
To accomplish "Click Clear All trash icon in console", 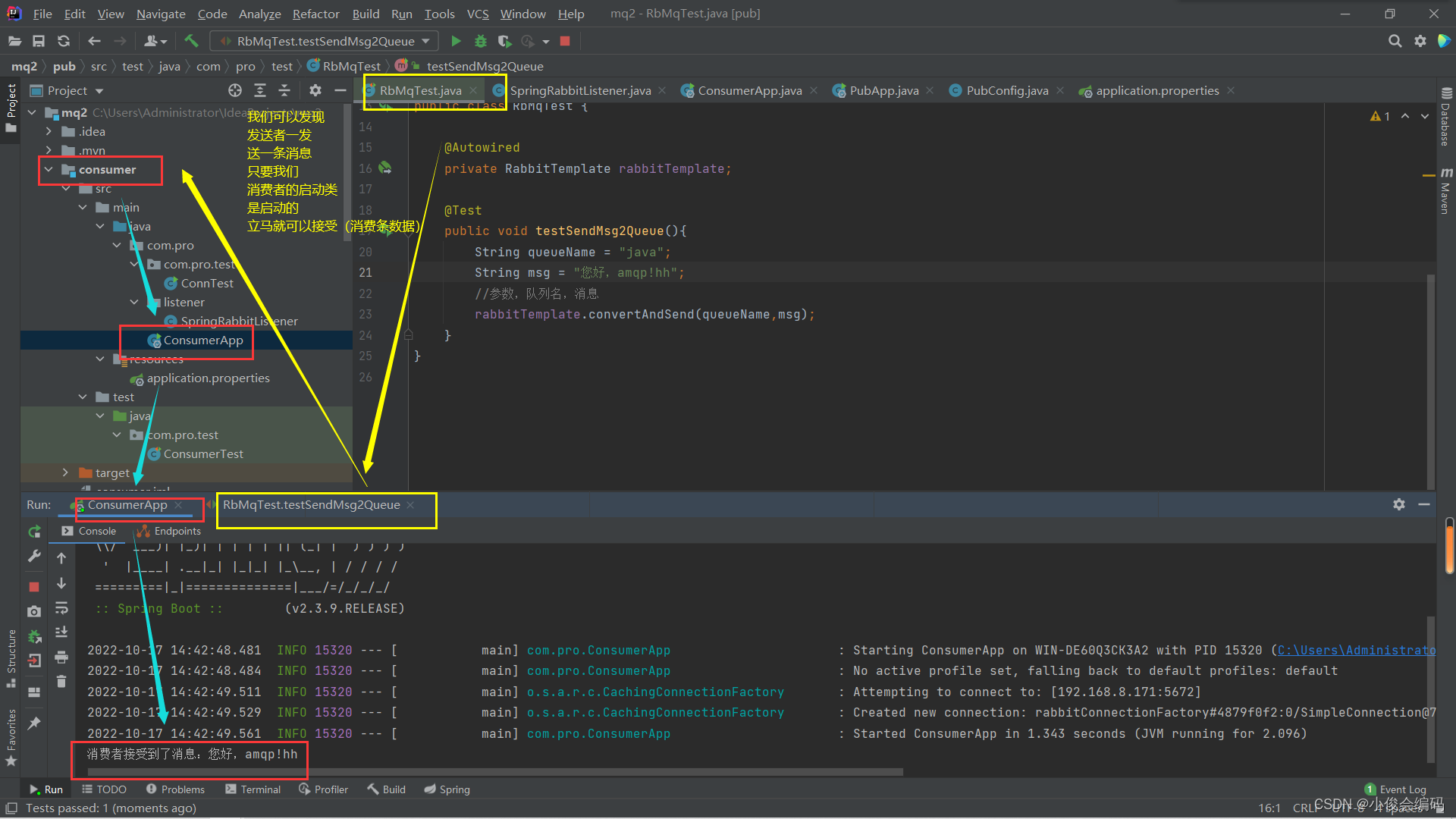I will tap(61, 682).
